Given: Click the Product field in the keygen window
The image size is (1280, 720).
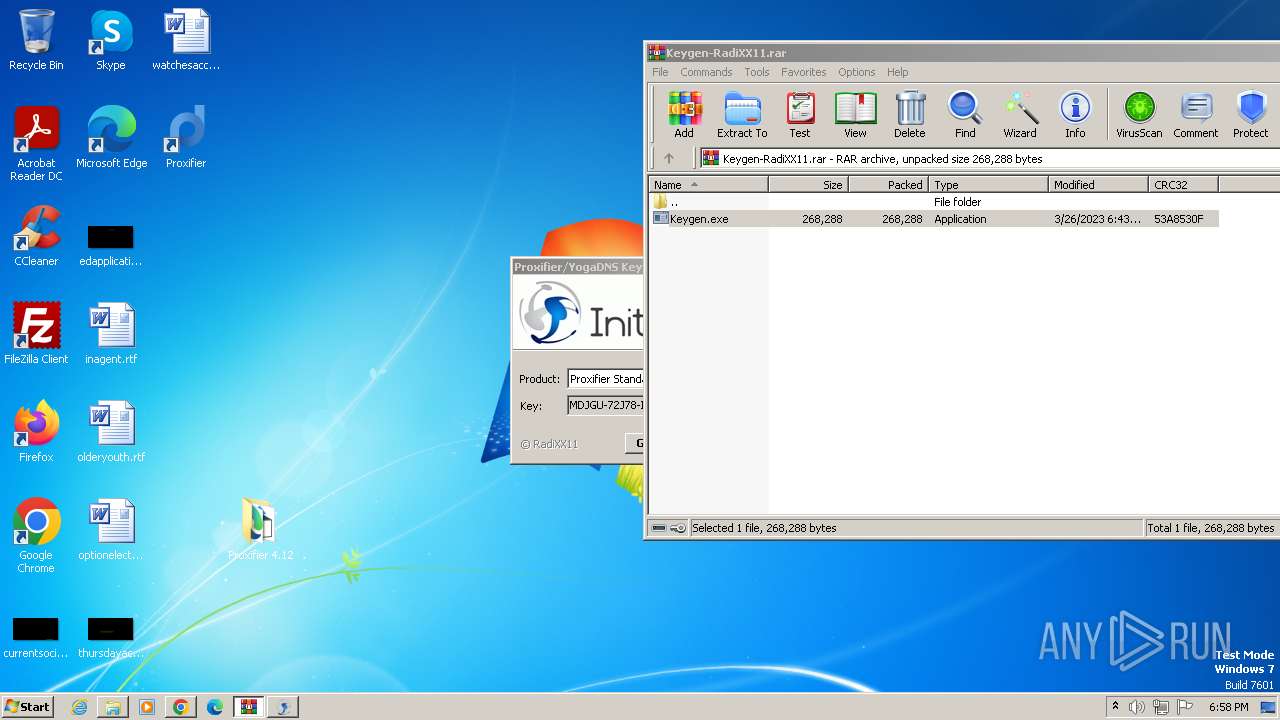Looking at the screenshot, I should (x=605, y=379).
